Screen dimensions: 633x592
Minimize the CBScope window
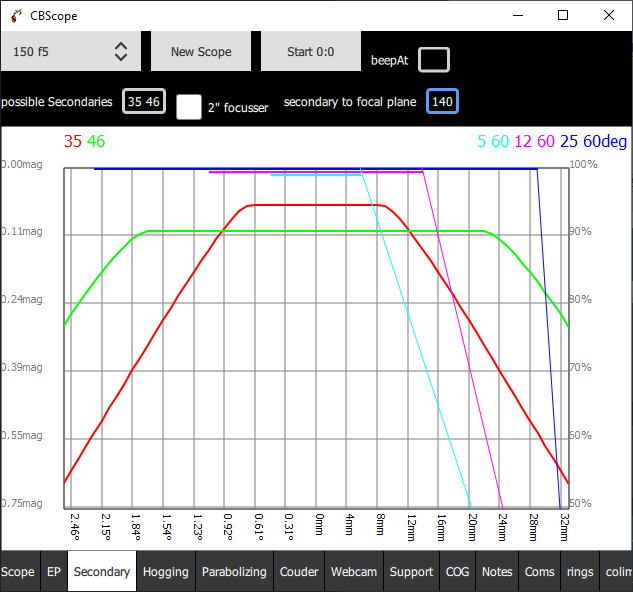(x=518, y=15)
